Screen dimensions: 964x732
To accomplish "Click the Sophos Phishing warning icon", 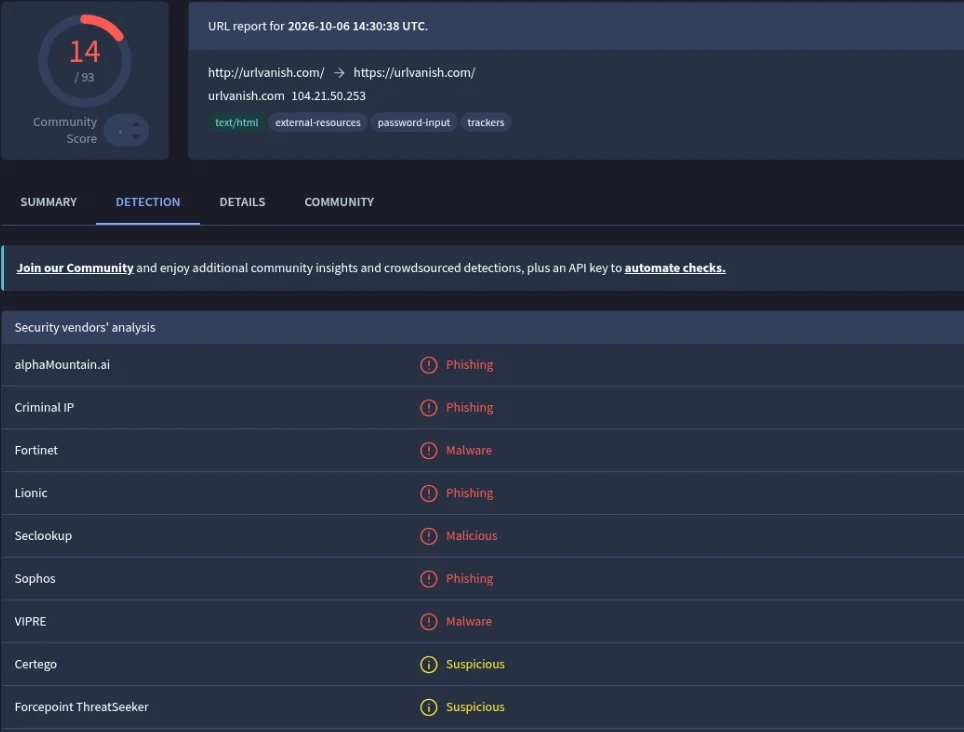I will tap(429, 579).
